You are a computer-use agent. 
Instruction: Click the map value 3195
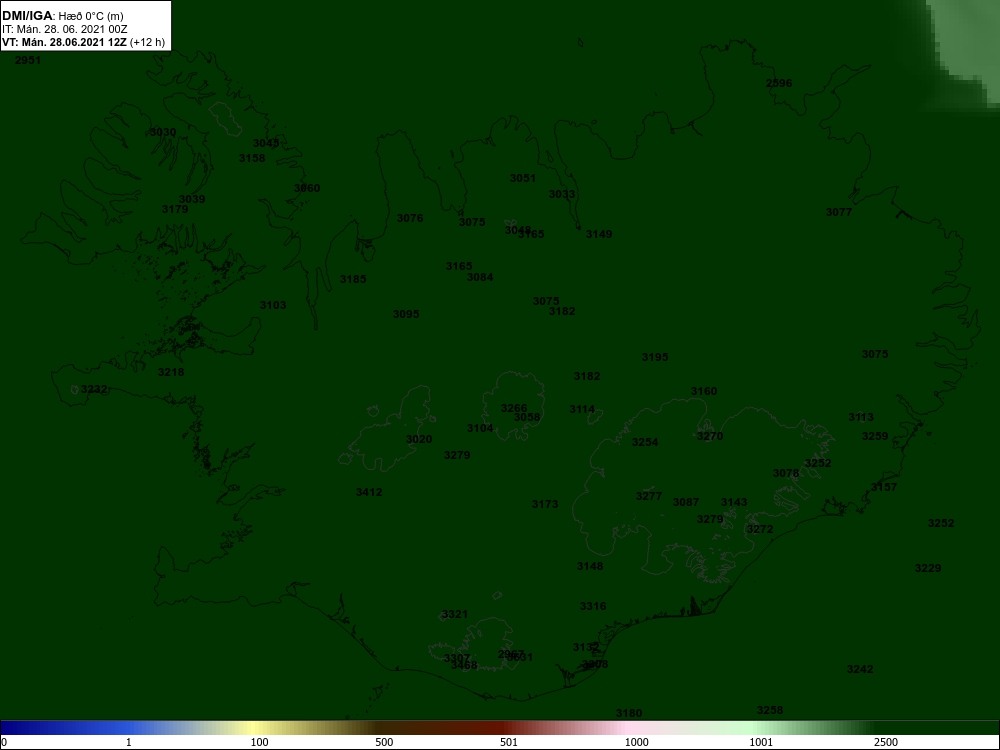coord(655,357)
